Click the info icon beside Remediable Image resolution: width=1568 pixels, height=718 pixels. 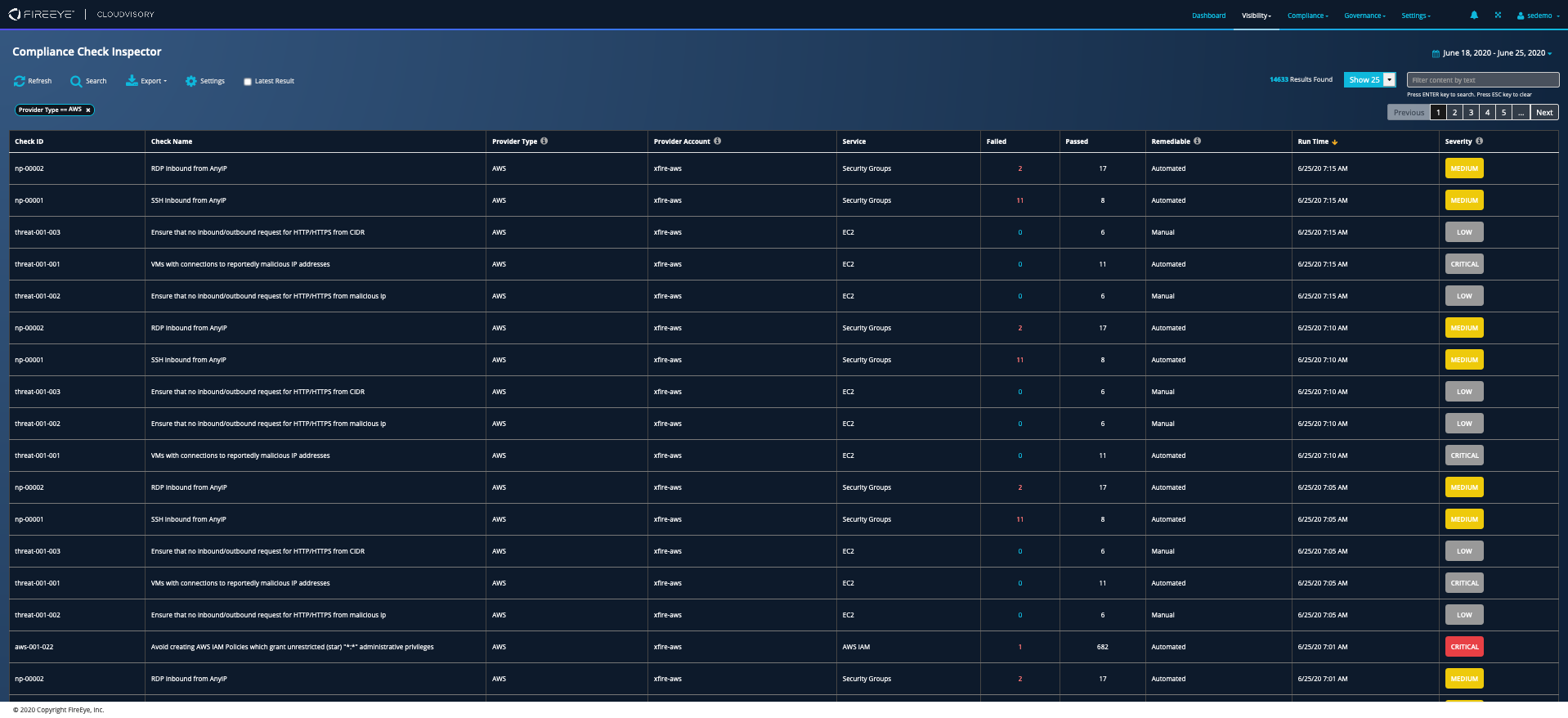pos(1198,141)
